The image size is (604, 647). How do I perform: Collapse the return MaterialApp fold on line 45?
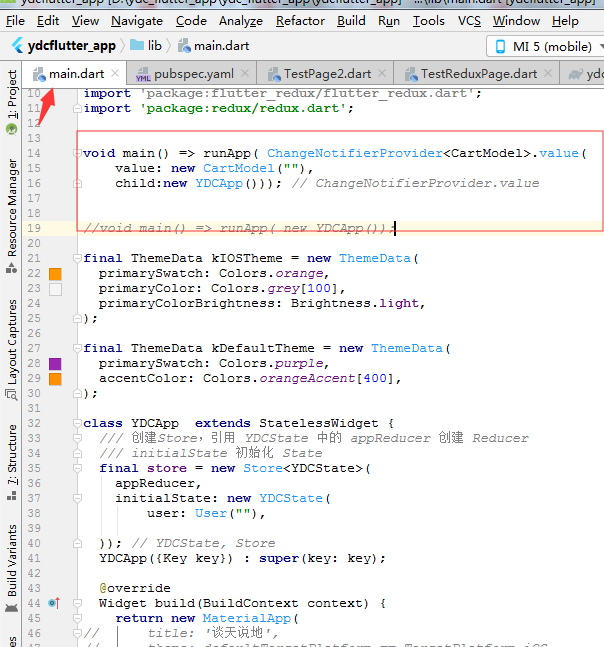tap(77, 619)
